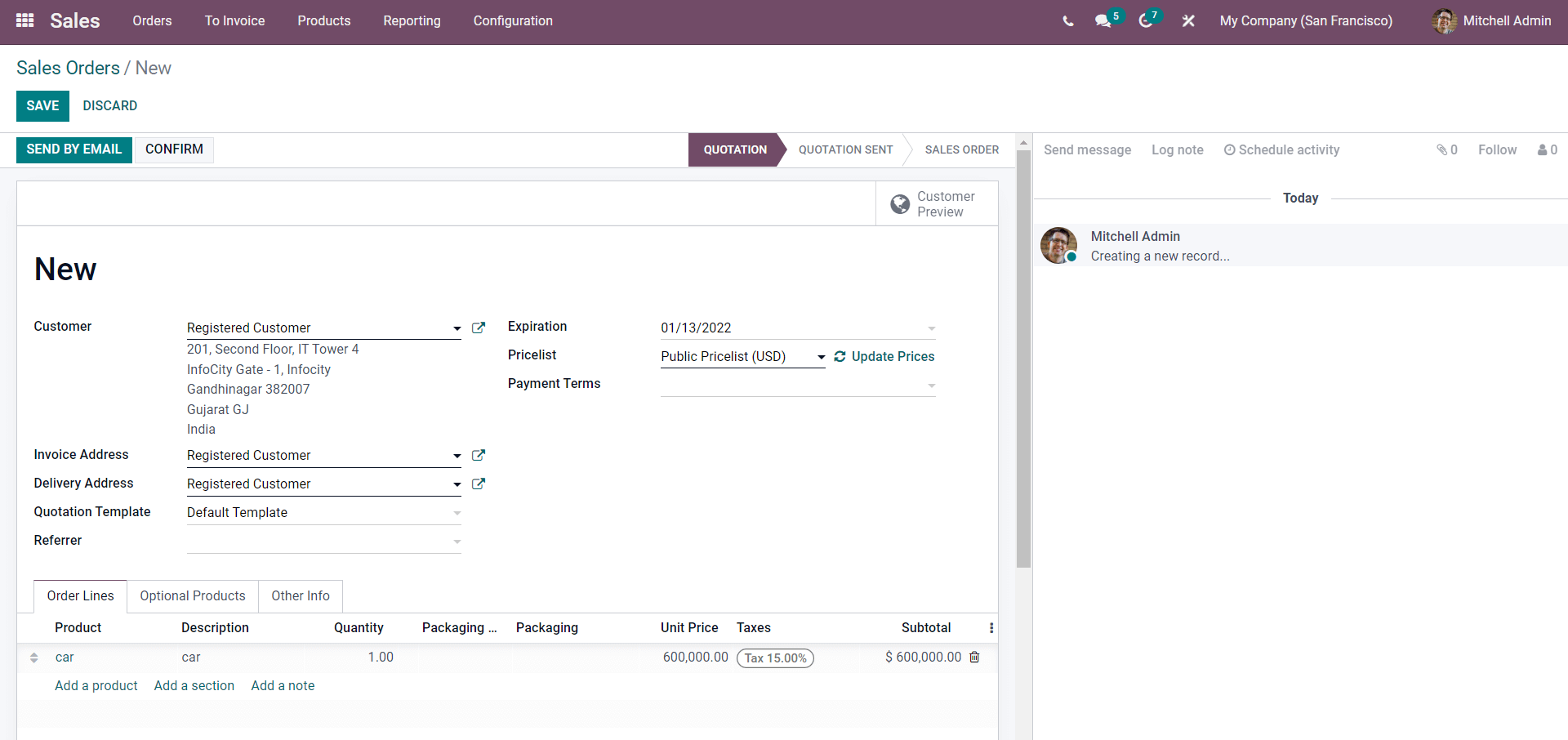Screen dimensions: 1568x740
Task: Click SEND BY EMAIL button
Action: point(74,149)
